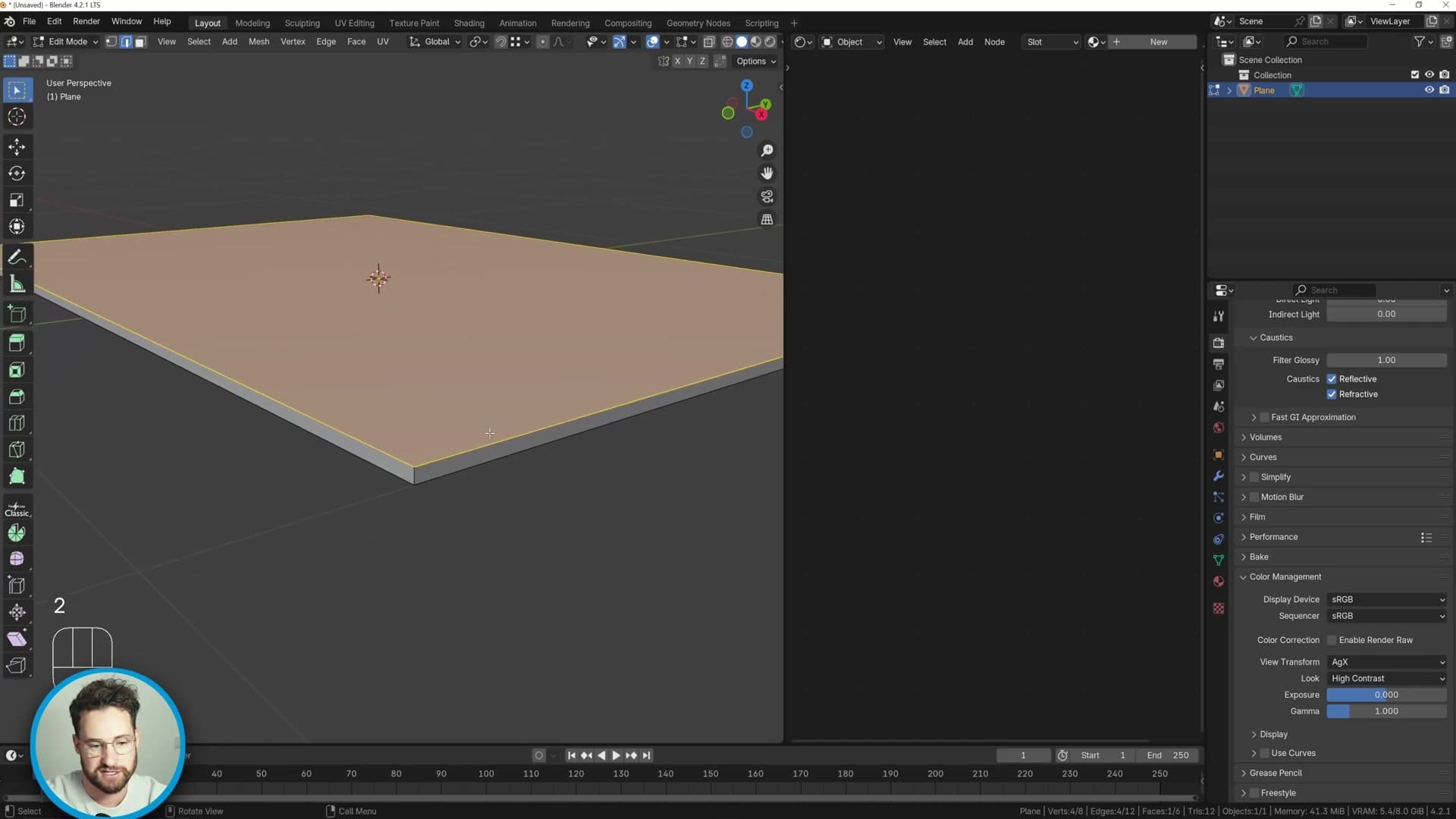Open the Render menu
The image size is (1456, 819).
click(x=86, y=22)
